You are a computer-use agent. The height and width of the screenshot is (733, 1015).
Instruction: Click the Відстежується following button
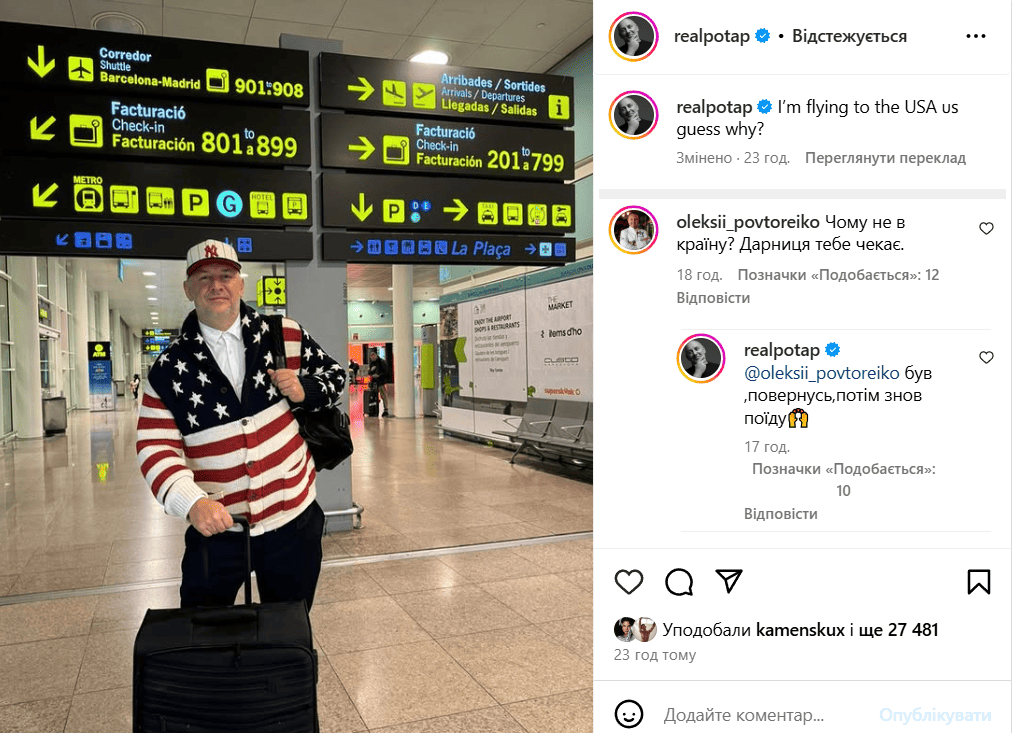(849, 36)
